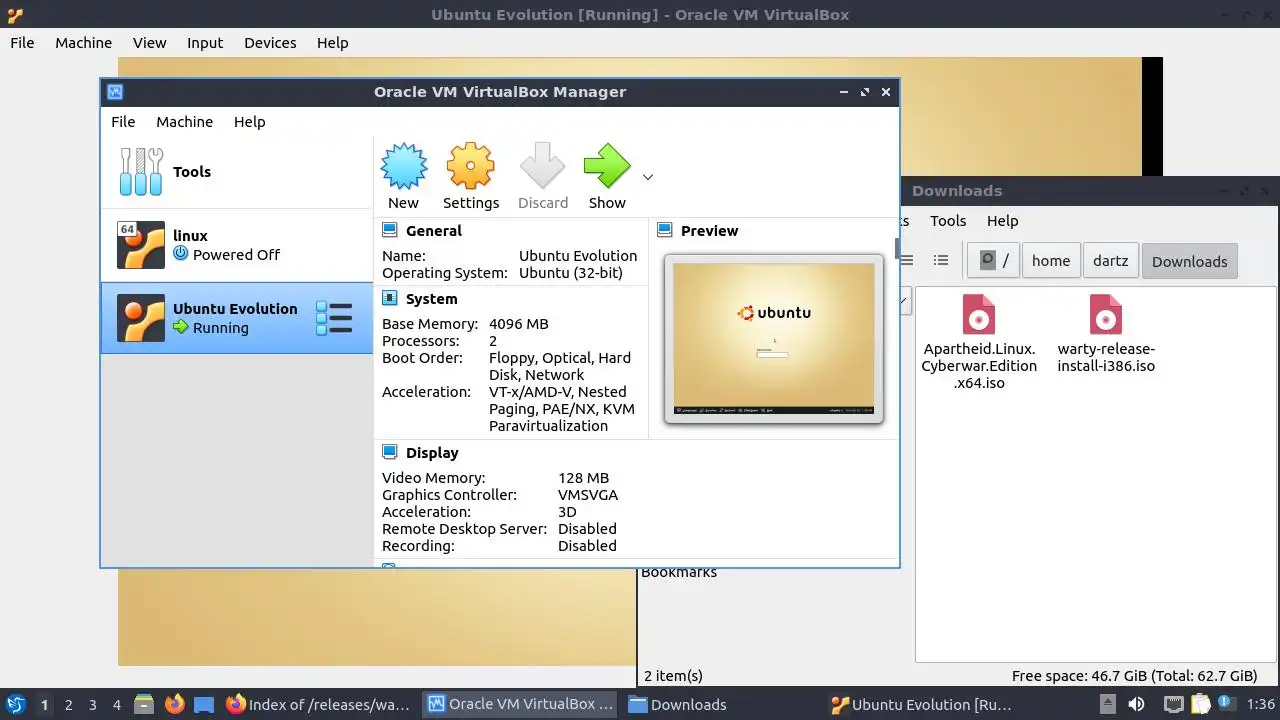Switch to Oracle VM VirtualBox taskbar entry
This screenshot has height=720, width=1280.
pyautogui.click(x=521, y=705)
